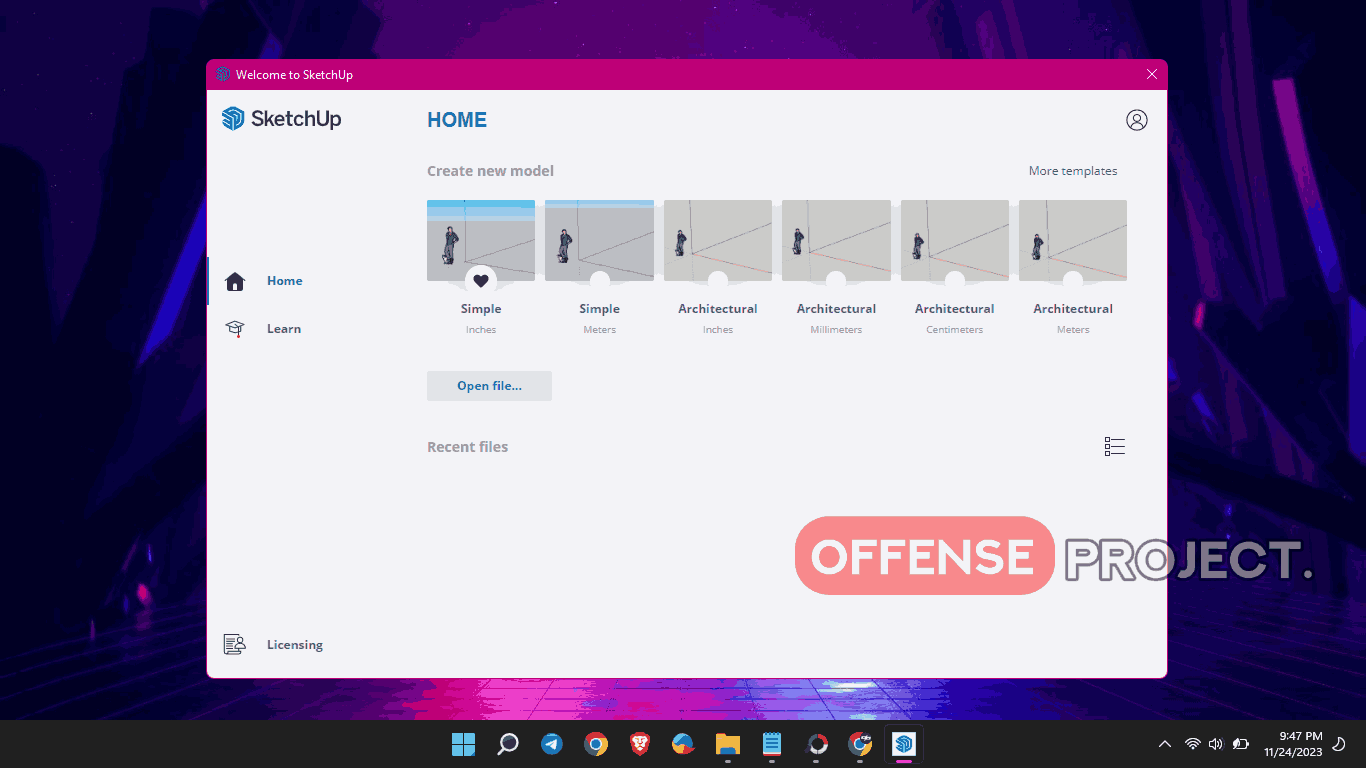The height and width of the screenshot is (768, 1366).
Task: Click the Open file... button
Action: [x=489, y=386]
